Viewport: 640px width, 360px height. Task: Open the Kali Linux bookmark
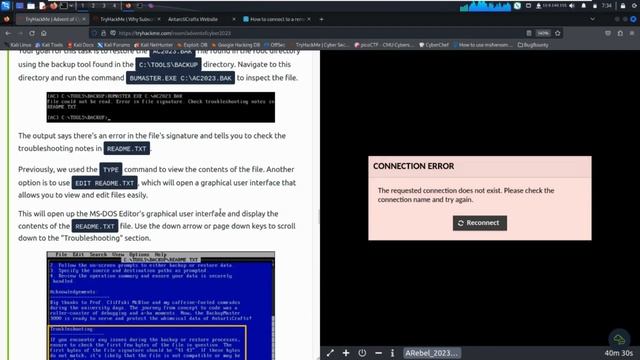(18, 45)
